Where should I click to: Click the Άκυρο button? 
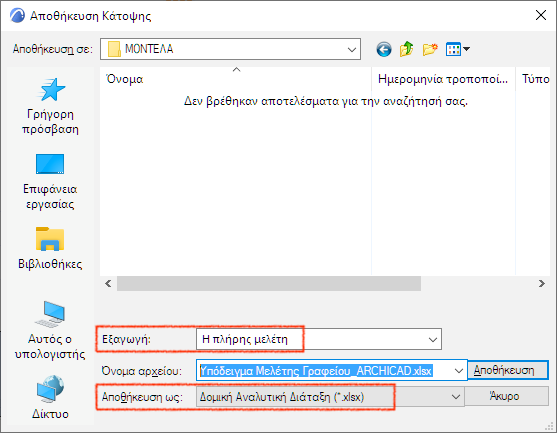click(x=507, y=396)
